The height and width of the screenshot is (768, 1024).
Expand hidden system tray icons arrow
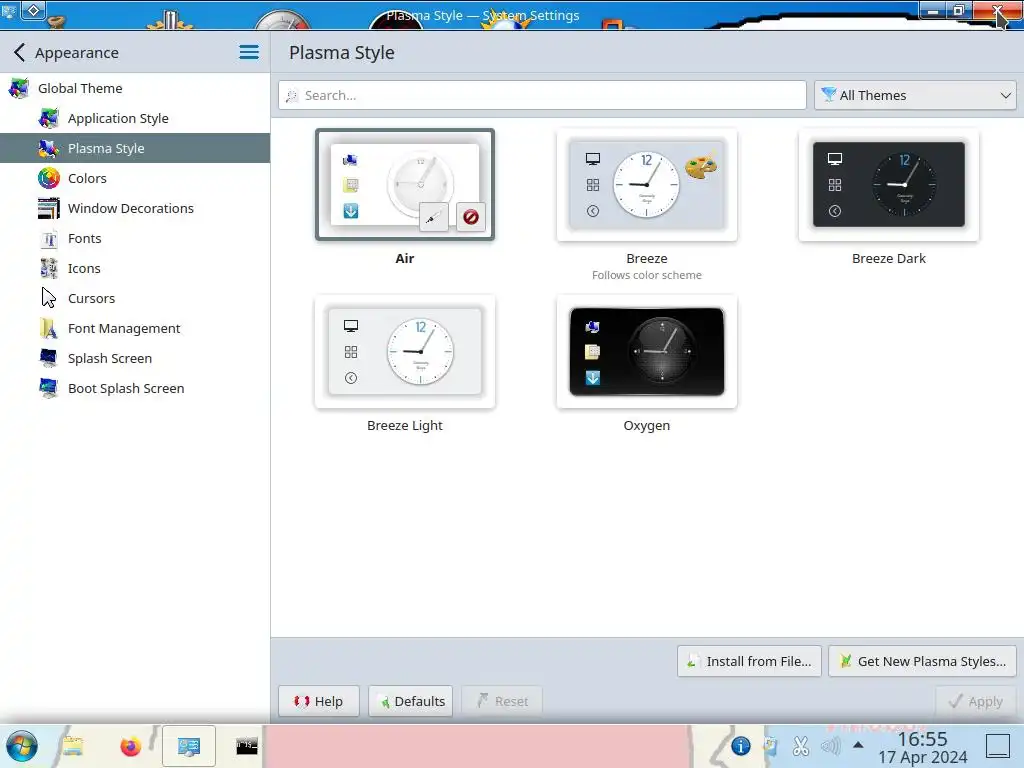(858, 745)
